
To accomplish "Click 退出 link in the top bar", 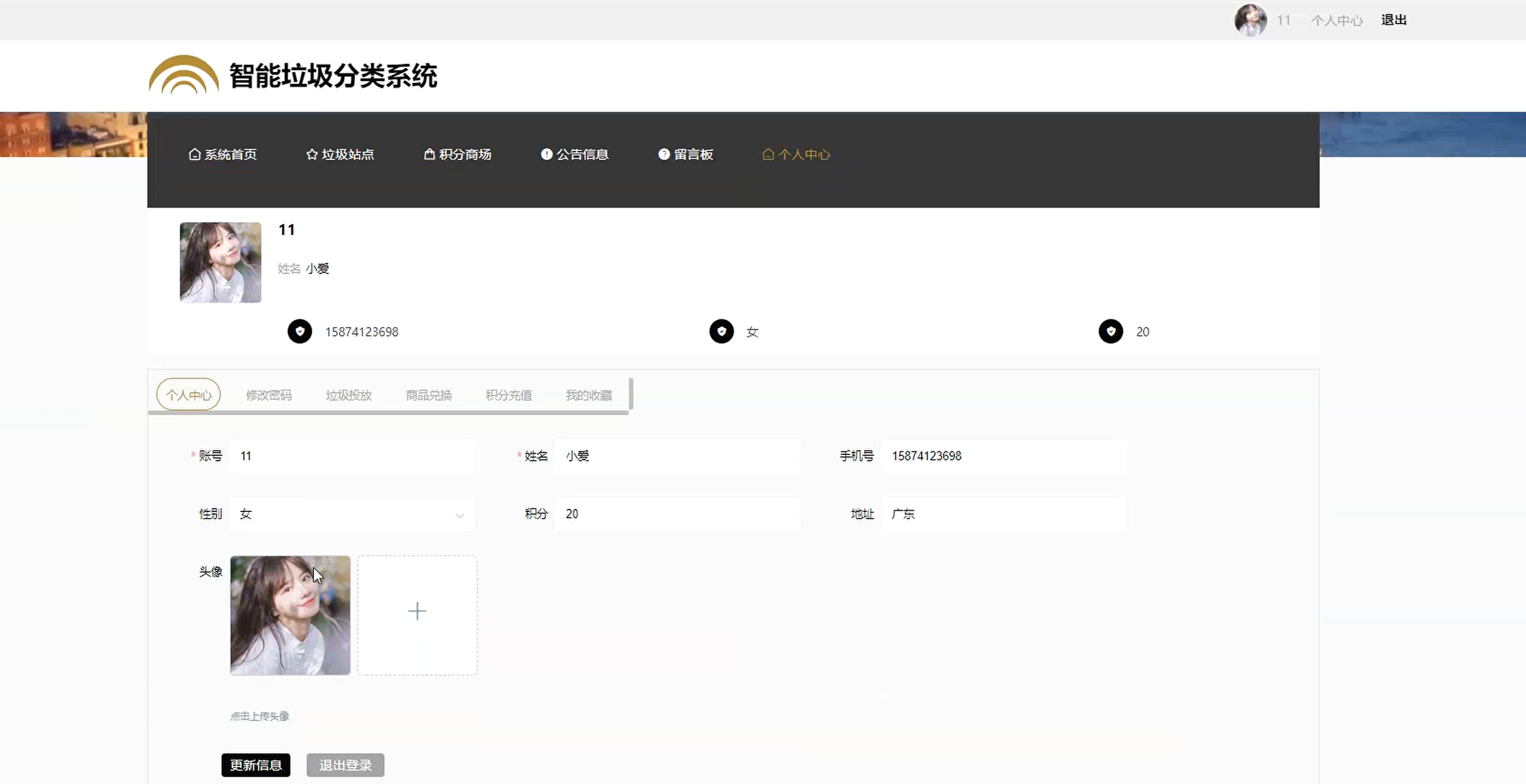I will [x=1394, y=20].
